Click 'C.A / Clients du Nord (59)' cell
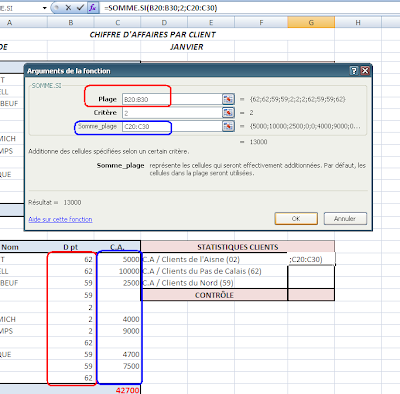The image size is (400, 394). [214, 283]
